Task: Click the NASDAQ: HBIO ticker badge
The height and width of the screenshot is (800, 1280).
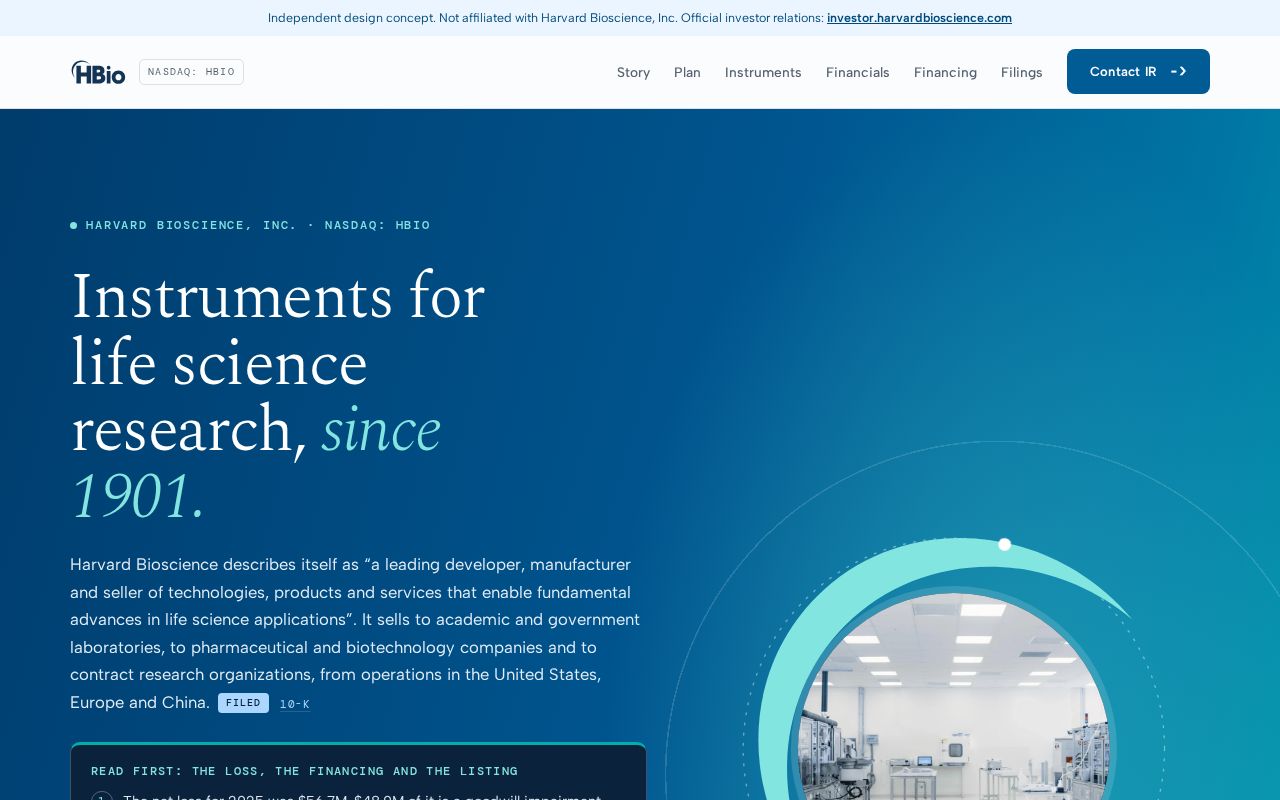Action: pos(191,72)
